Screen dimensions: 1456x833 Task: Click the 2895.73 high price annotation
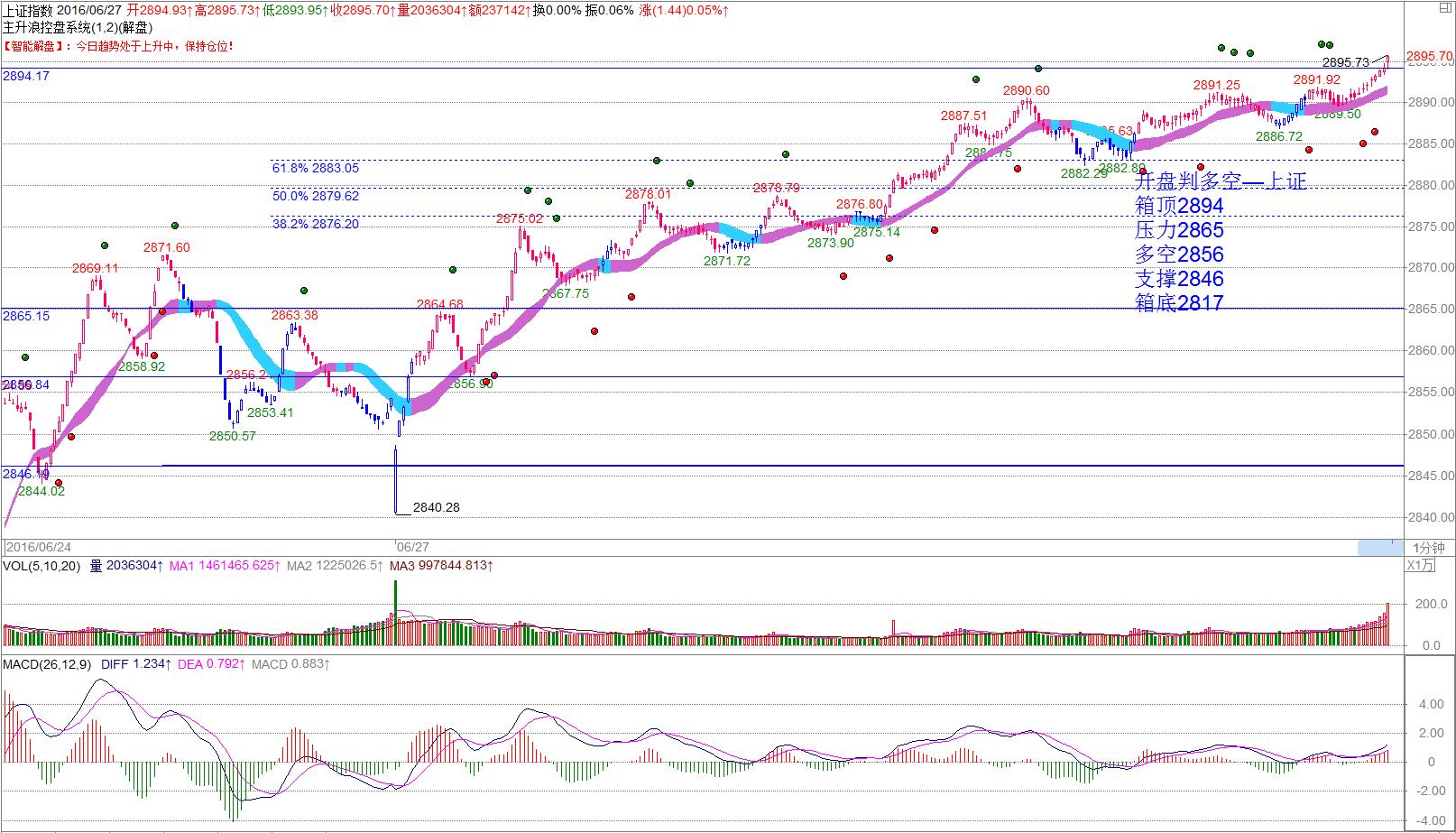tap(1346, 62)
